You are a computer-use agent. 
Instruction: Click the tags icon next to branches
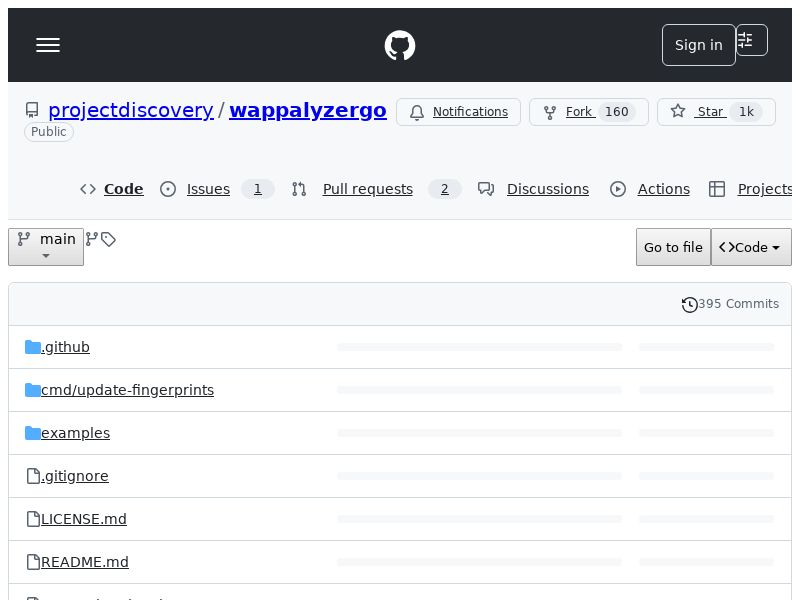(x=109, y=239)
